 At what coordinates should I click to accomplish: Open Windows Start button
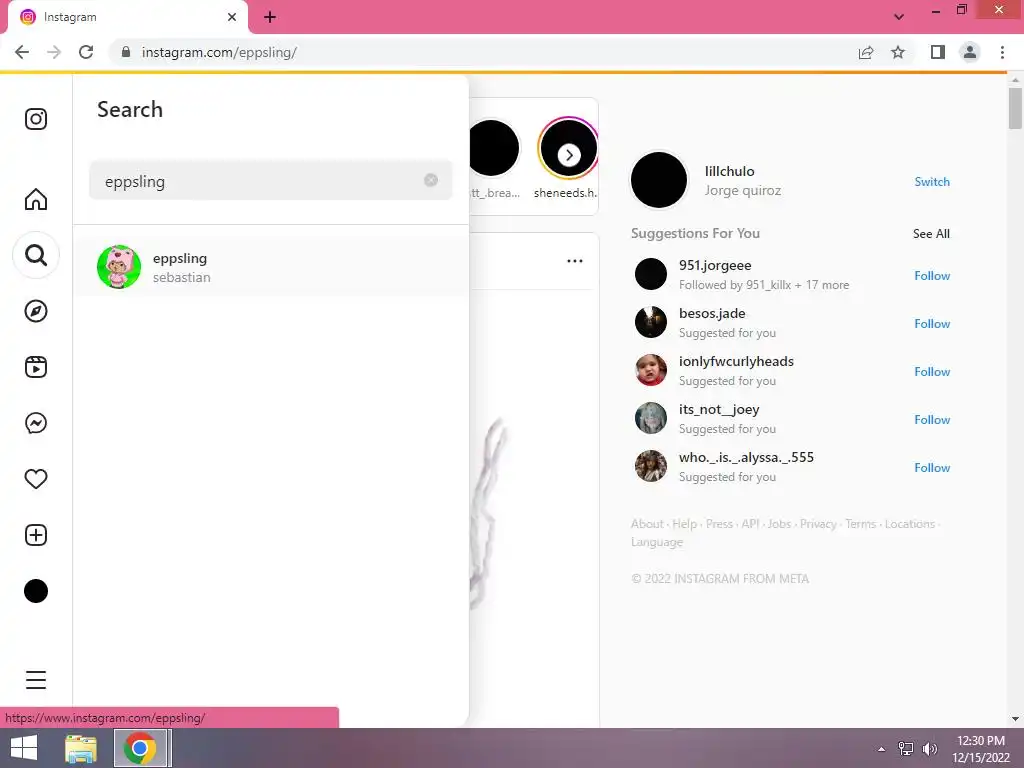(24, 748)
